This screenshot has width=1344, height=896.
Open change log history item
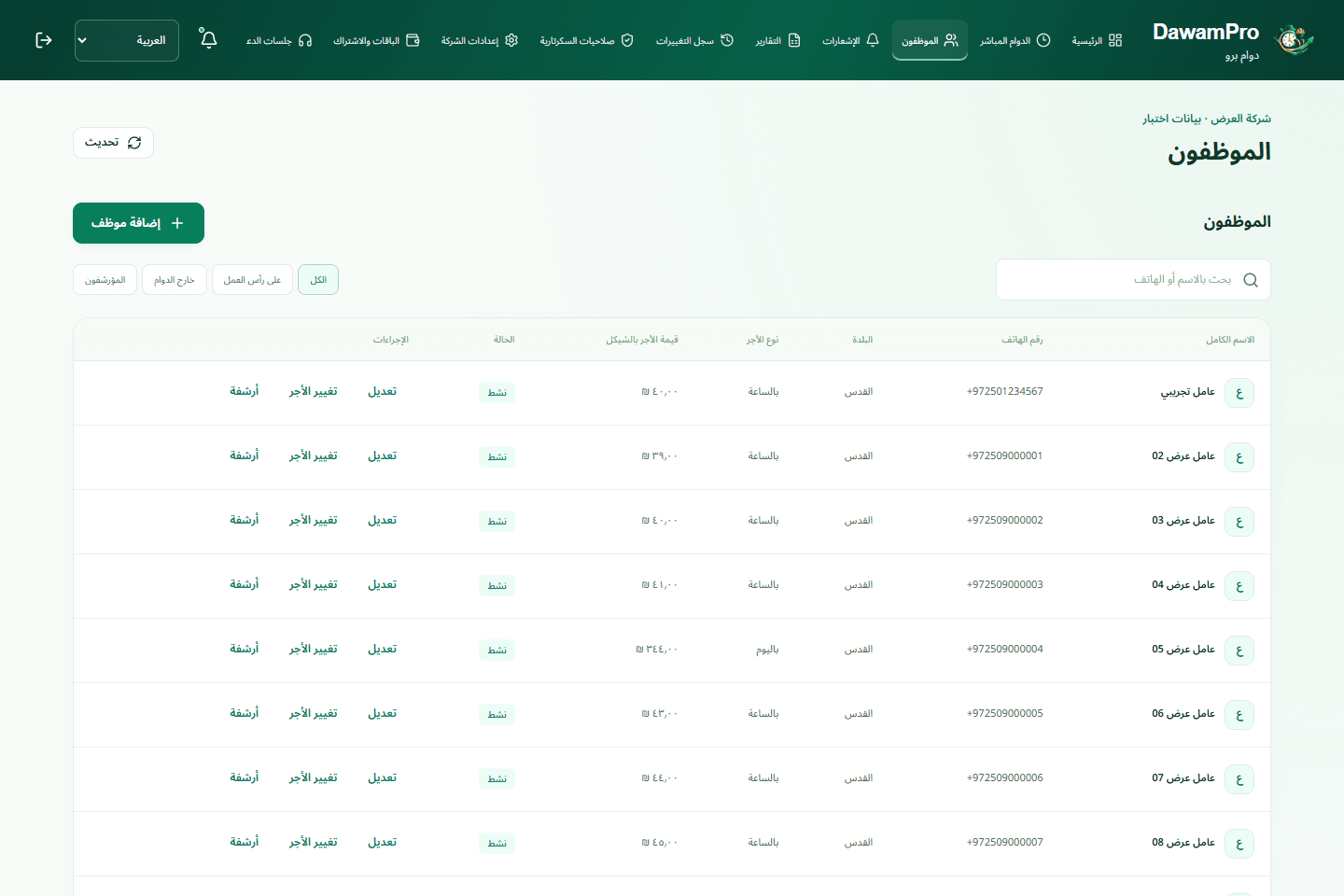694,40
